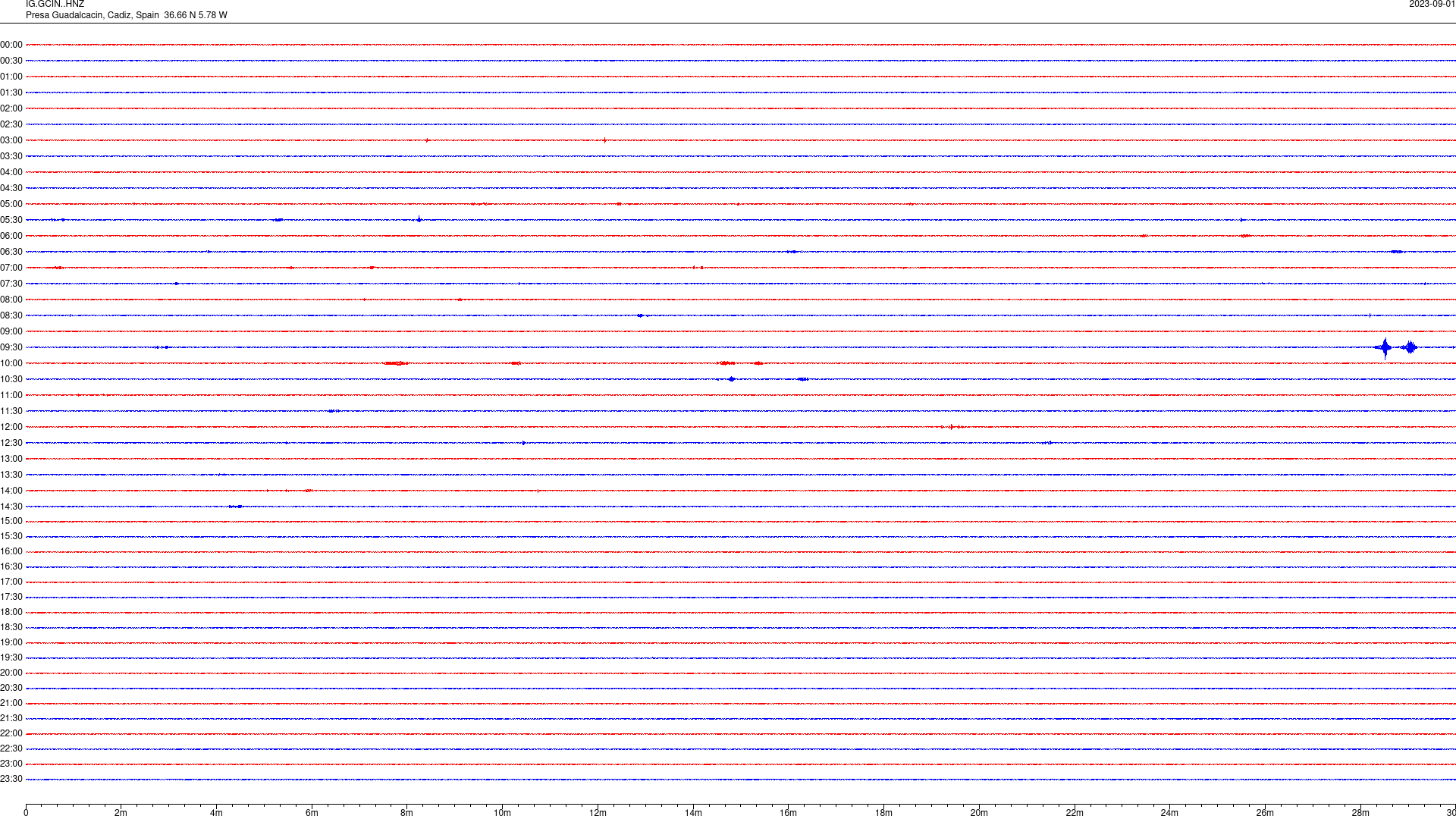Click the red spike on the 03:00 trace near 12m
Viewport: 1456px width, 819px height.
coord(604,140)
